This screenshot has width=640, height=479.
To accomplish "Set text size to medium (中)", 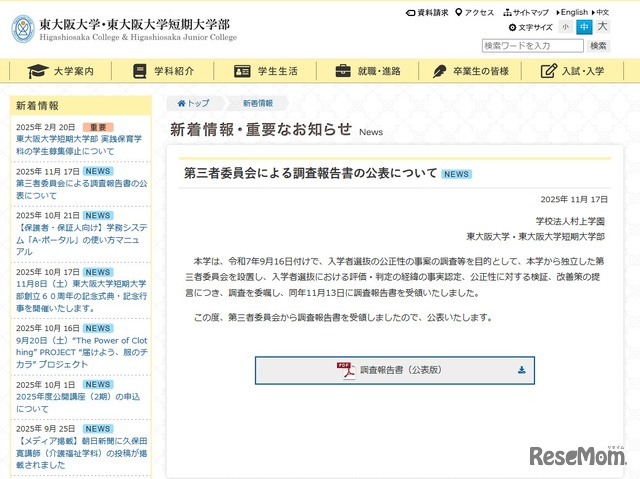I will (x=584, y=27).
